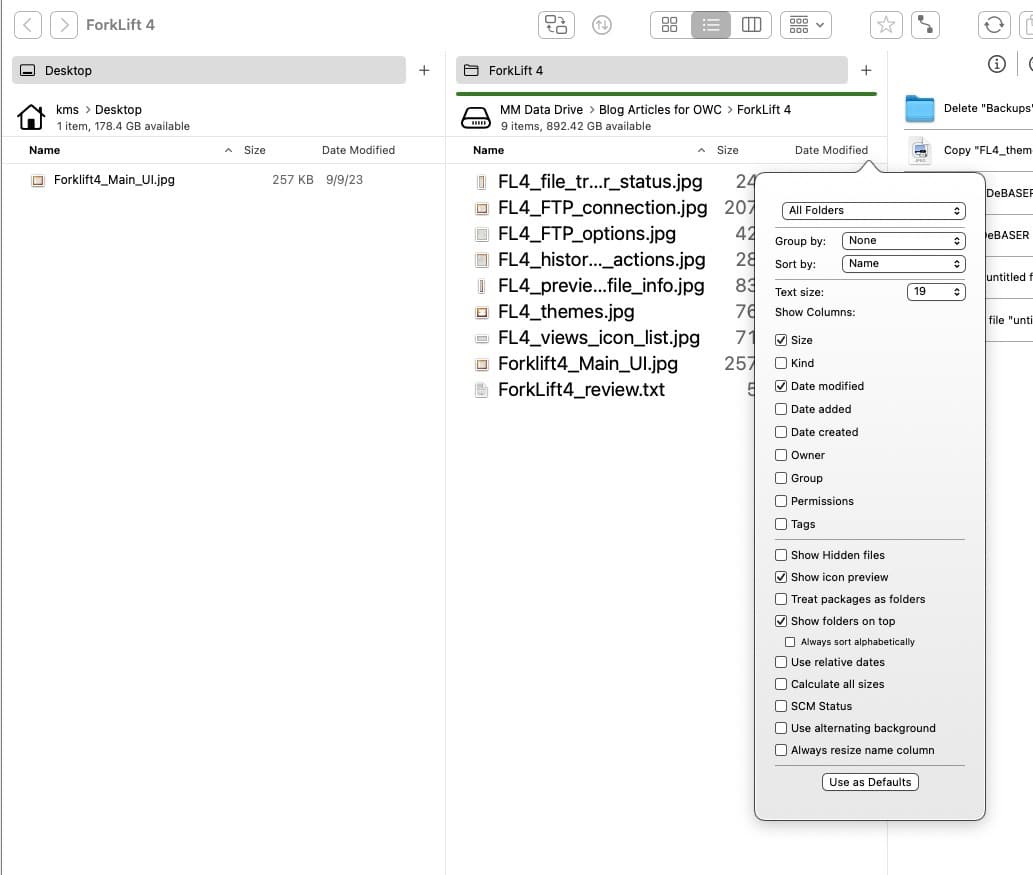
Task: Switch to column view
Action: 751,25
